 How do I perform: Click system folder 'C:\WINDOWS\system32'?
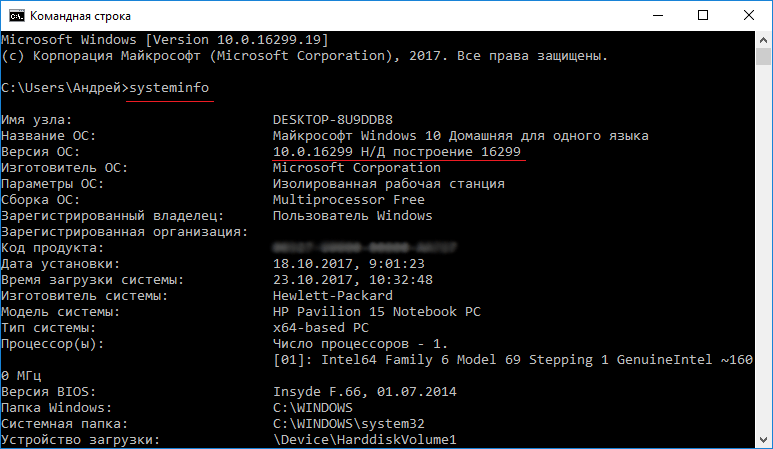[x=349, y=424]
